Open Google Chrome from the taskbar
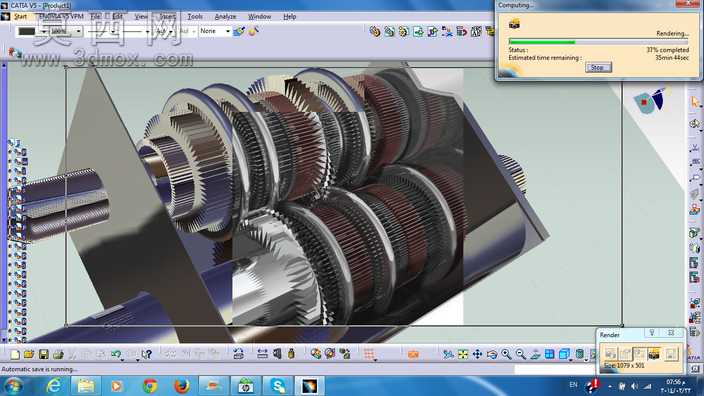The height and width of the screenshot is (396, 704). coord(150,386)
